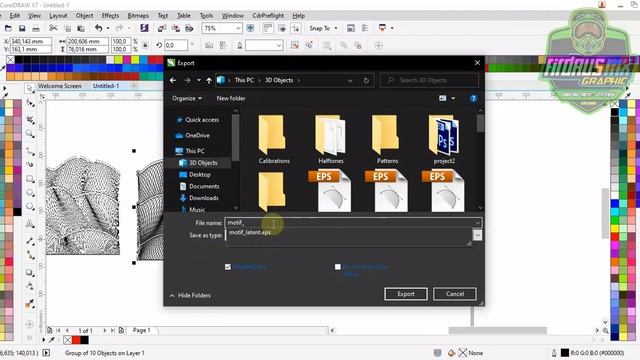Select the Shape tool in the toolbox
Image resolution: width=640 pixels, height=360 pixels.
tap(30, 103)
